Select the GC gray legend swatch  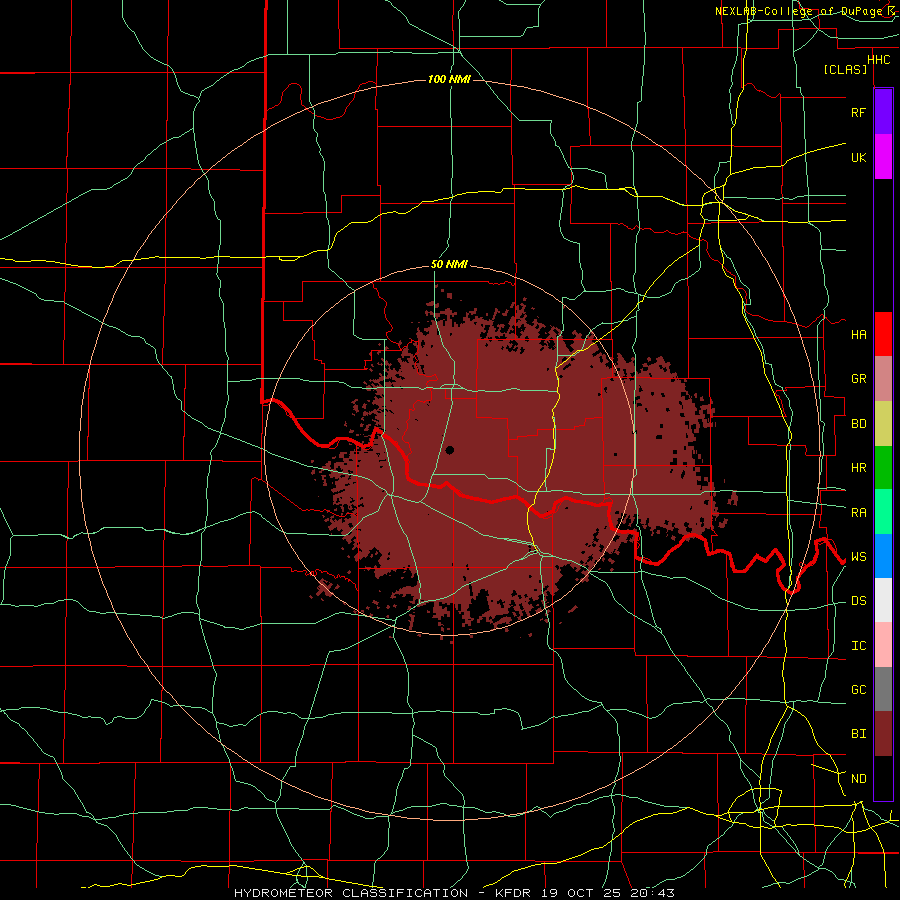[x=883, y=689]
